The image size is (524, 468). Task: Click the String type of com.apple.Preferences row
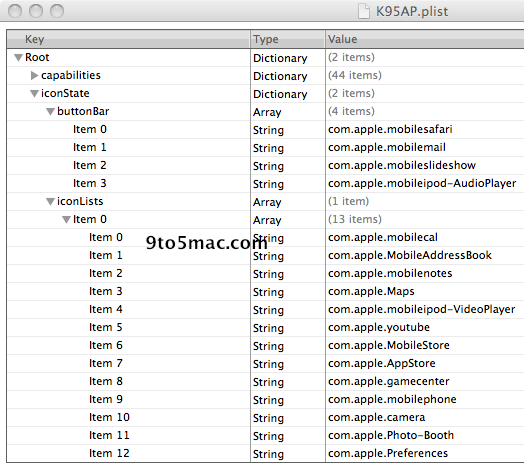[268, 454]
